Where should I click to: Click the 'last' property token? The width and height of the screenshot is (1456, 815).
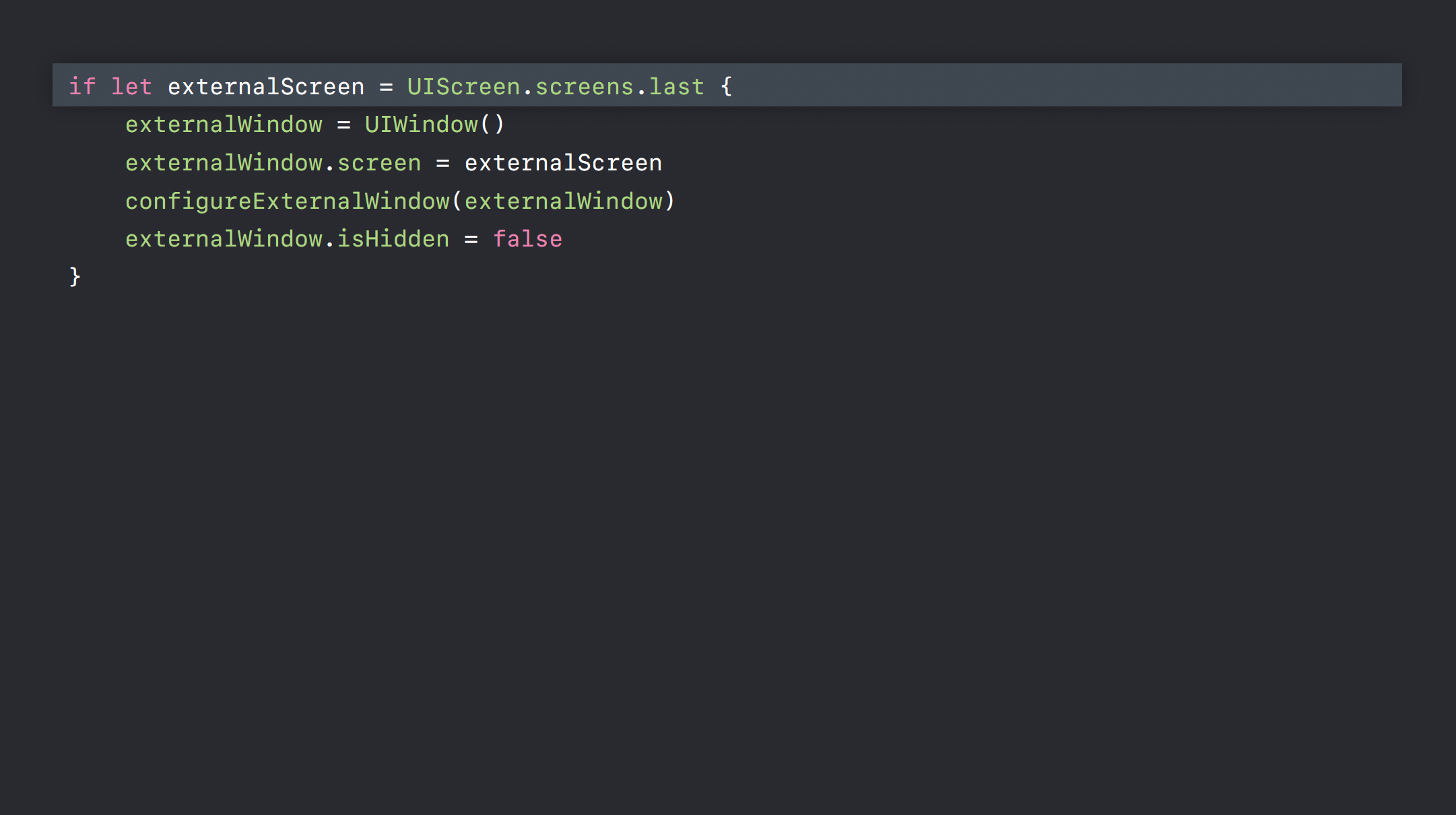(676, 87)
